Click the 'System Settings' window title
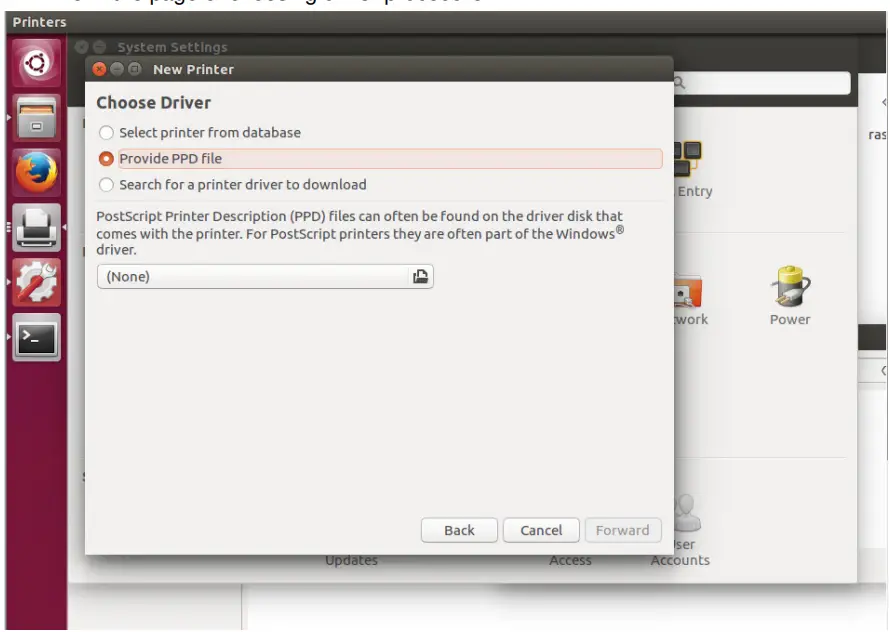890x632 pixels. coord(172,47)
